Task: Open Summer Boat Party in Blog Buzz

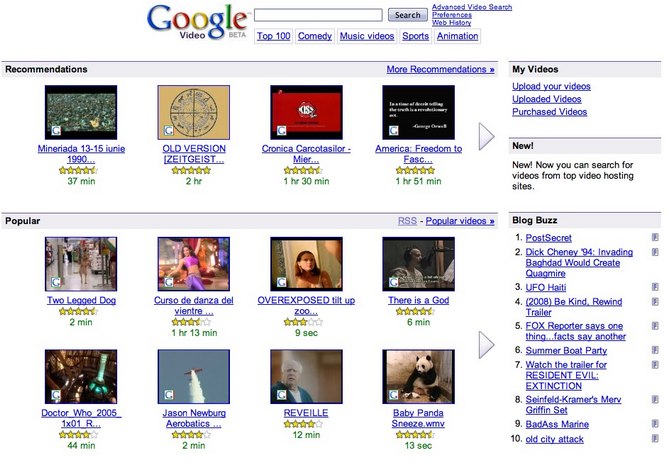Action: point(566,351)
